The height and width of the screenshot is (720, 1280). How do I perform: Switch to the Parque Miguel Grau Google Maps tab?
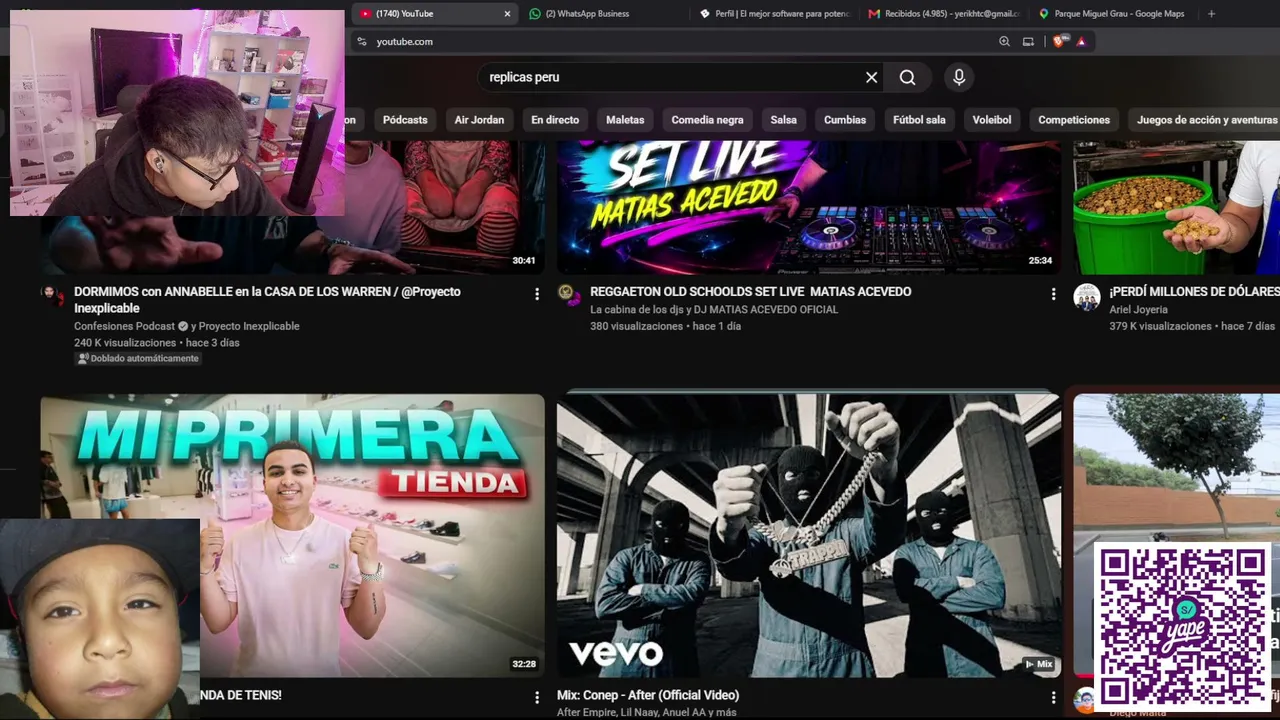[1114, 14]
